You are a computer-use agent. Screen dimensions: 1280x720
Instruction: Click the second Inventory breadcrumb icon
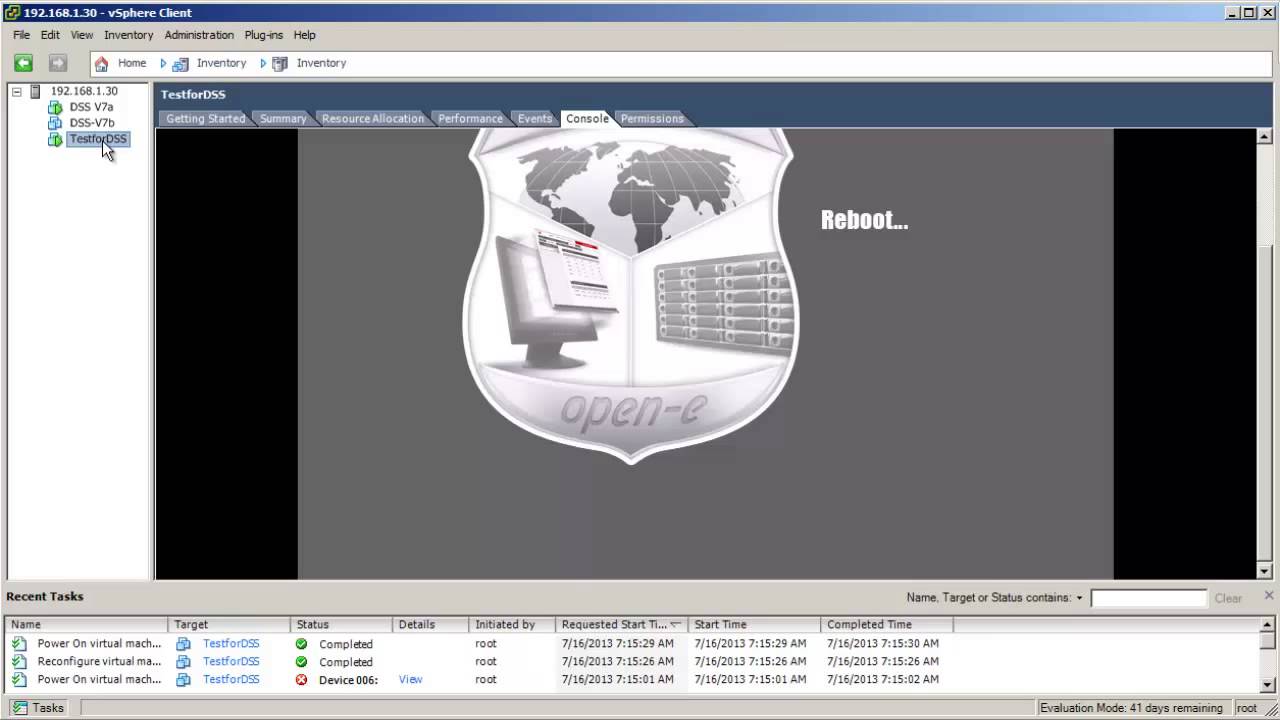coord(280,63)
